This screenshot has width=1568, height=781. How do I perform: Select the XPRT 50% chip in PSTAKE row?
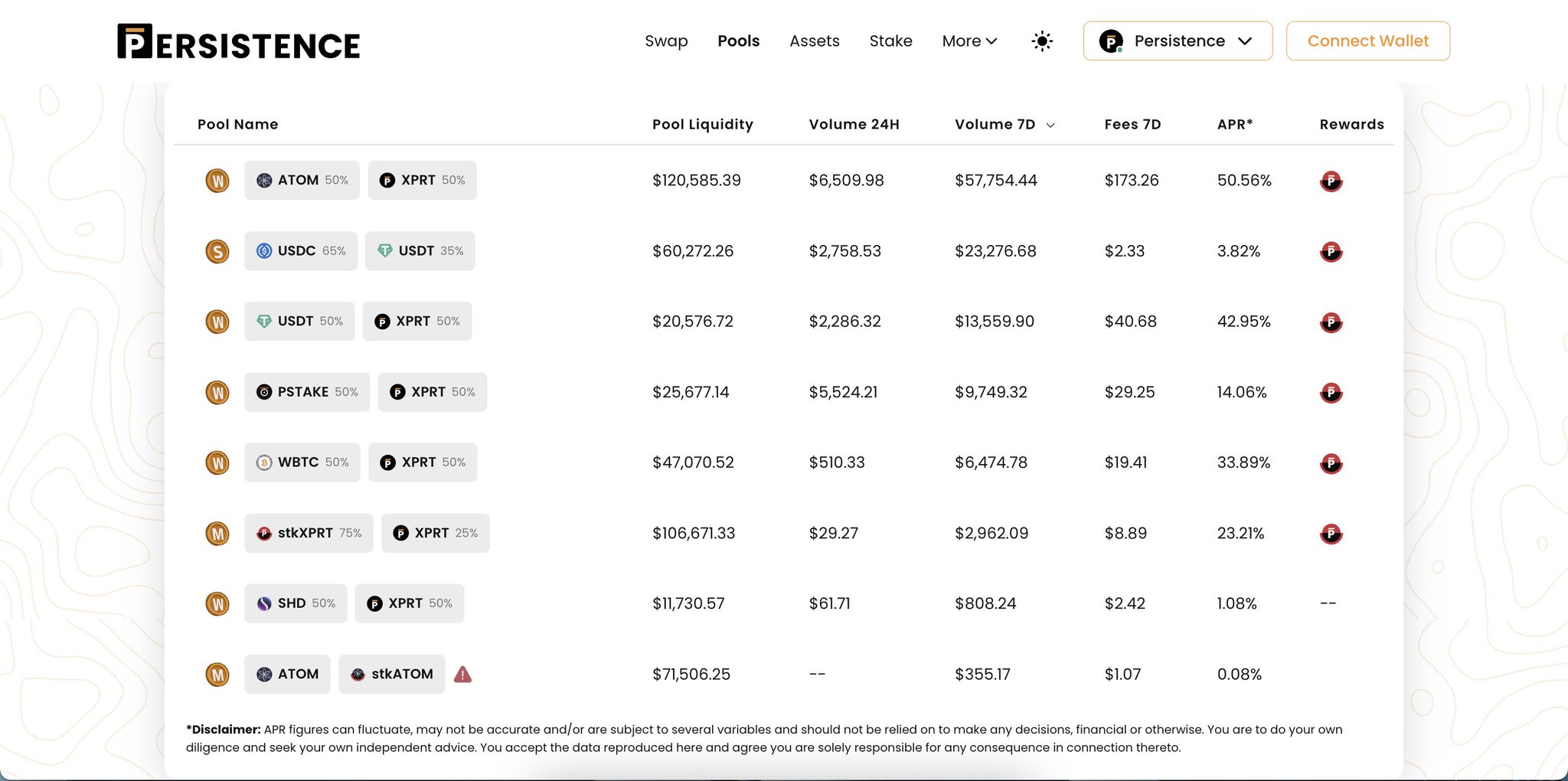tap(433, 392)
